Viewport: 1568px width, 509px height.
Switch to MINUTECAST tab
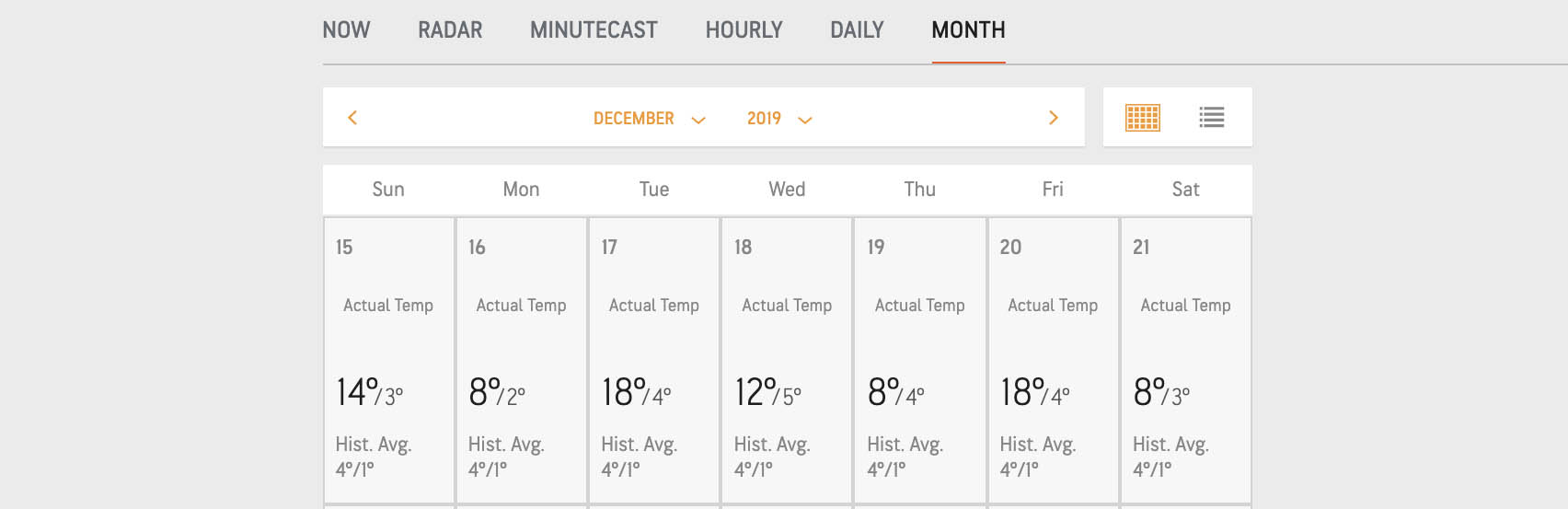point(594,30)
